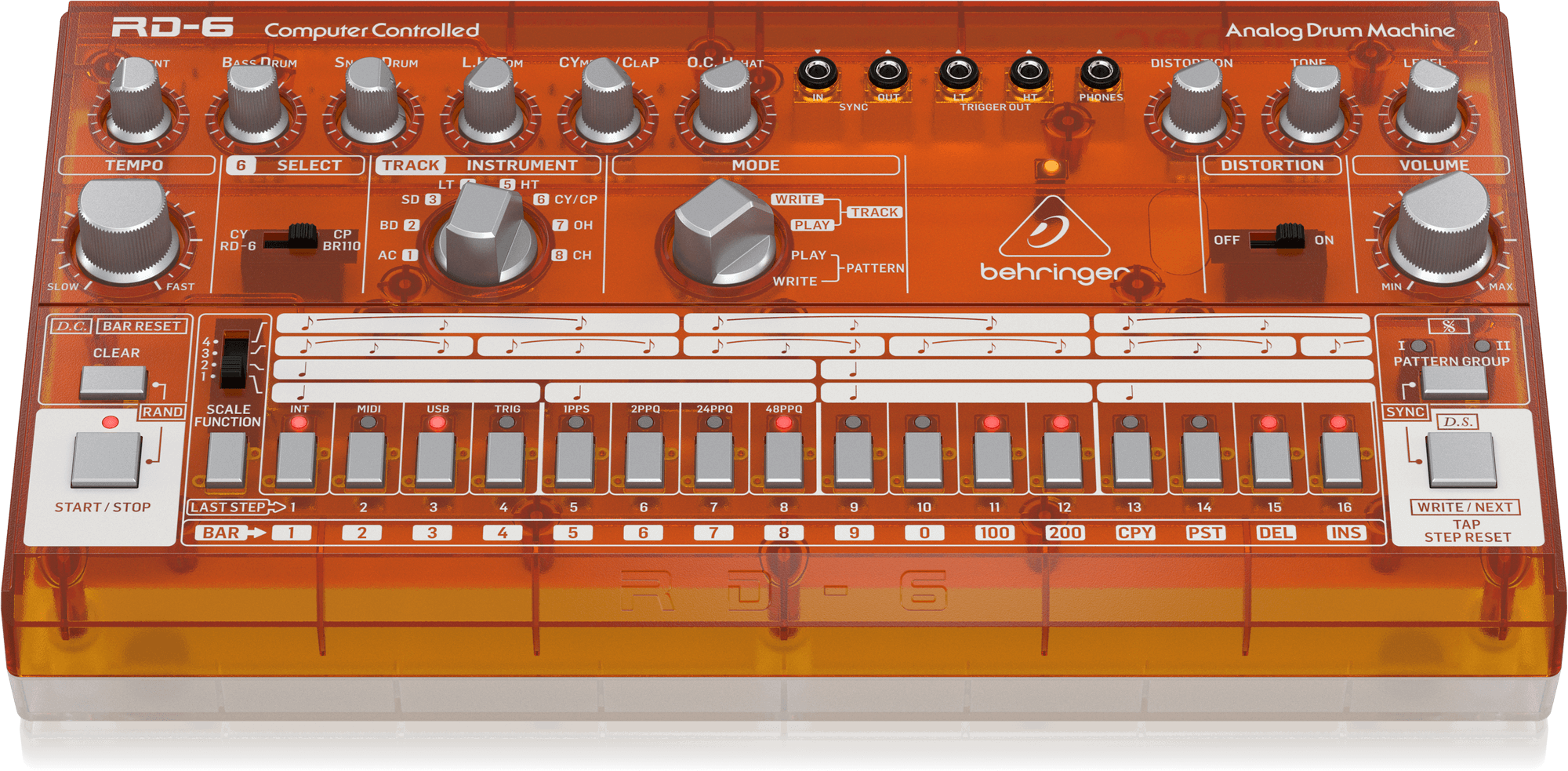Click the DEL label under step 15
The height and width of the screenshot is (771, 1568).
(x=1276, y=533)
